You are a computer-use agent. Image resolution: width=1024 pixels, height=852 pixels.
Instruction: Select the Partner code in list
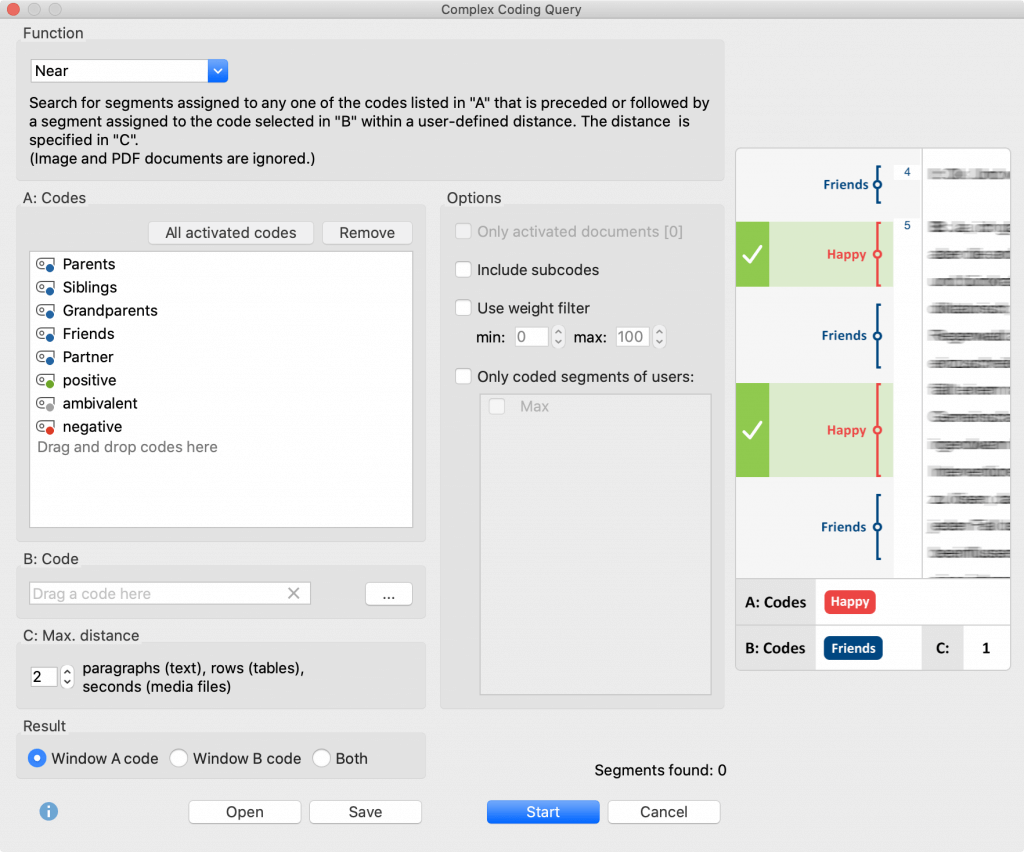point(88,357)
